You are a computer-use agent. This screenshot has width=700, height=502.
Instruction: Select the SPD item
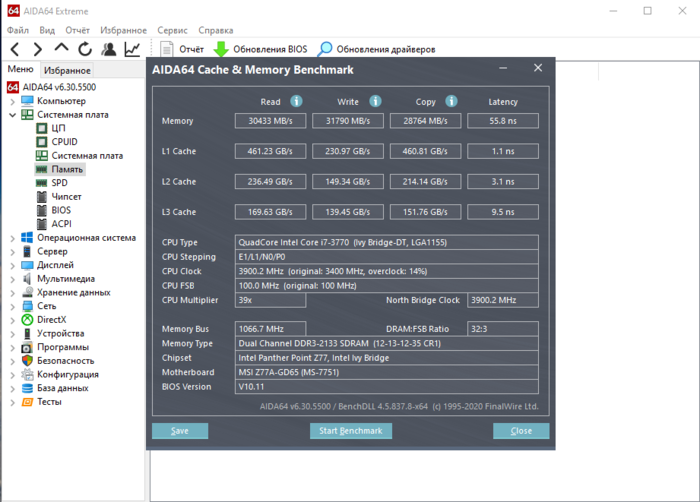[59, 183]
